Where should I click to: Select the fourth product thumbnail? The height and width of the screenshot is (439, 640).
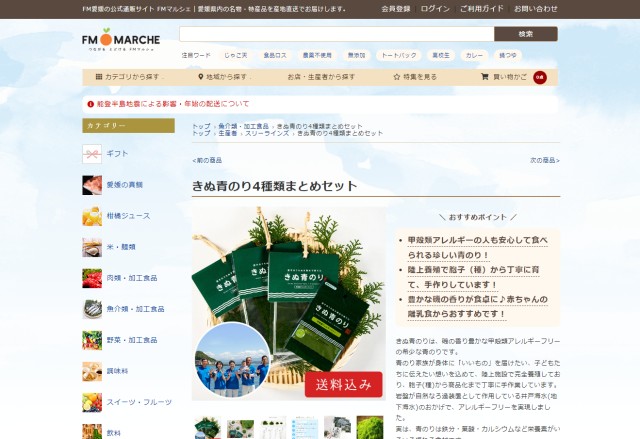coord(305,427)
